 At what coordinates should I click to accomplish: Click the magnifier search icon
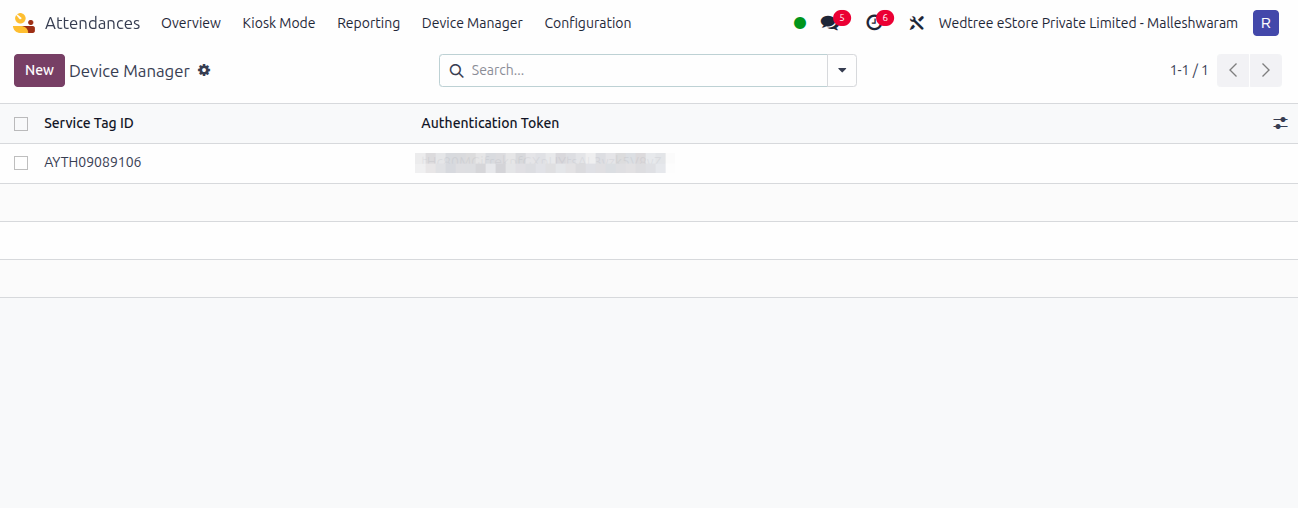(456, 70)
